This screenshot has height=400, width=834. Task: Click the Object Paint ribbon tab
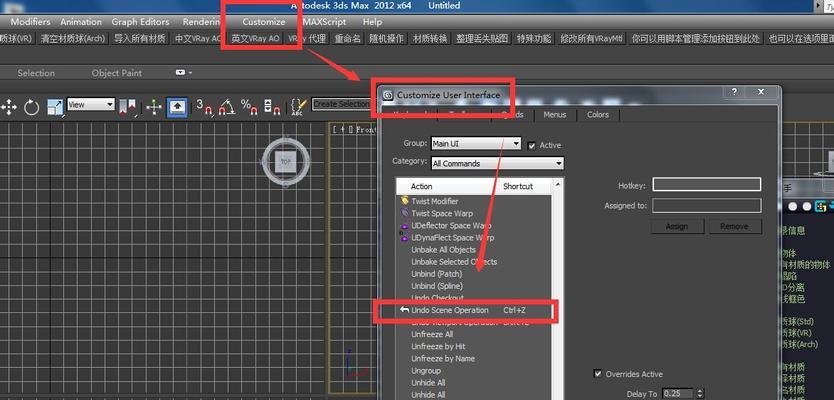click(x=116, y=73)
